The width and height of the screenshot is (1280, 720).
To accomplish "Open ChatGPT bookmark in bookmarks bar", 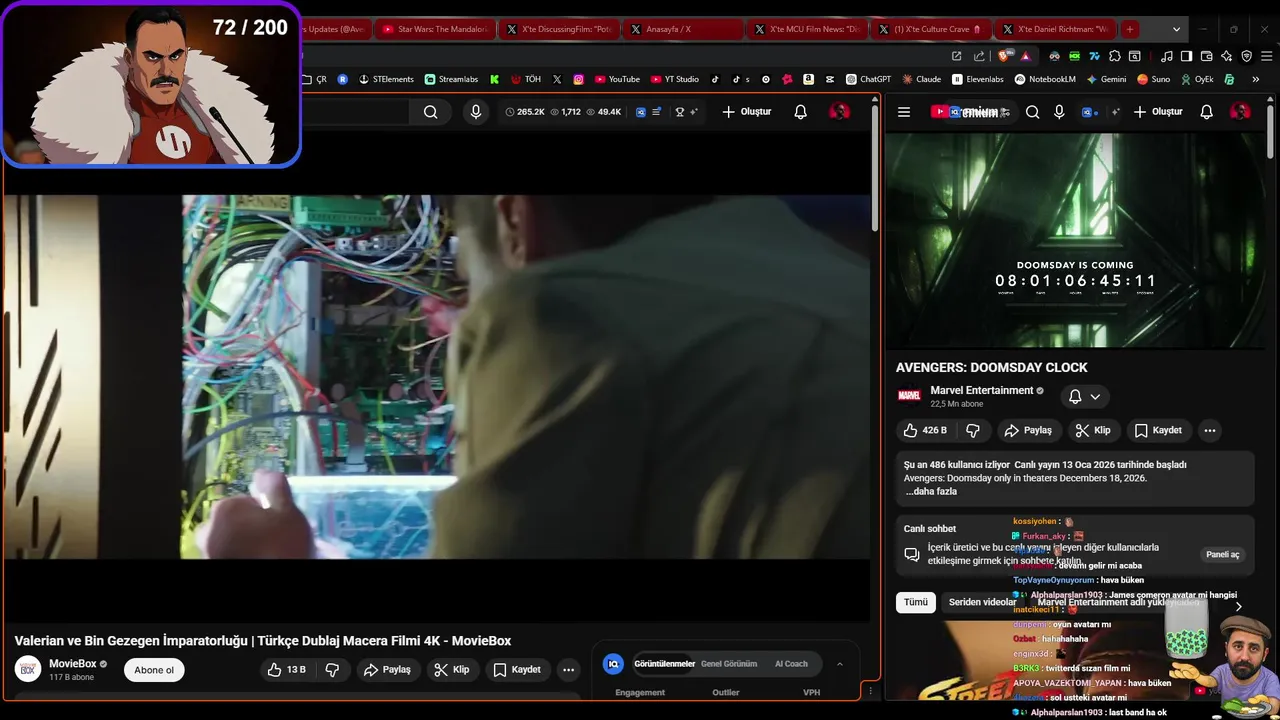I will (868, 79).
